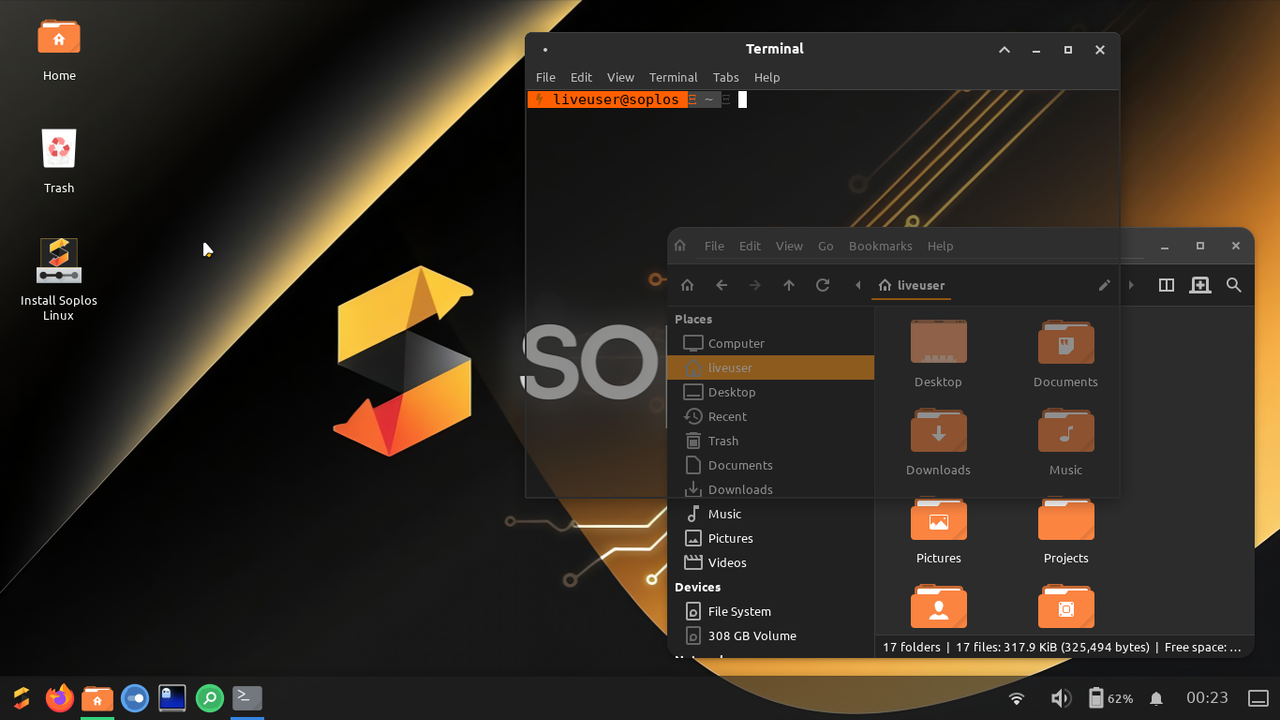Image resolution: width=1280 pixels, height=720 pixels.
Task: Select liveuser in the Places sidebar
Action: pos(770,368)
